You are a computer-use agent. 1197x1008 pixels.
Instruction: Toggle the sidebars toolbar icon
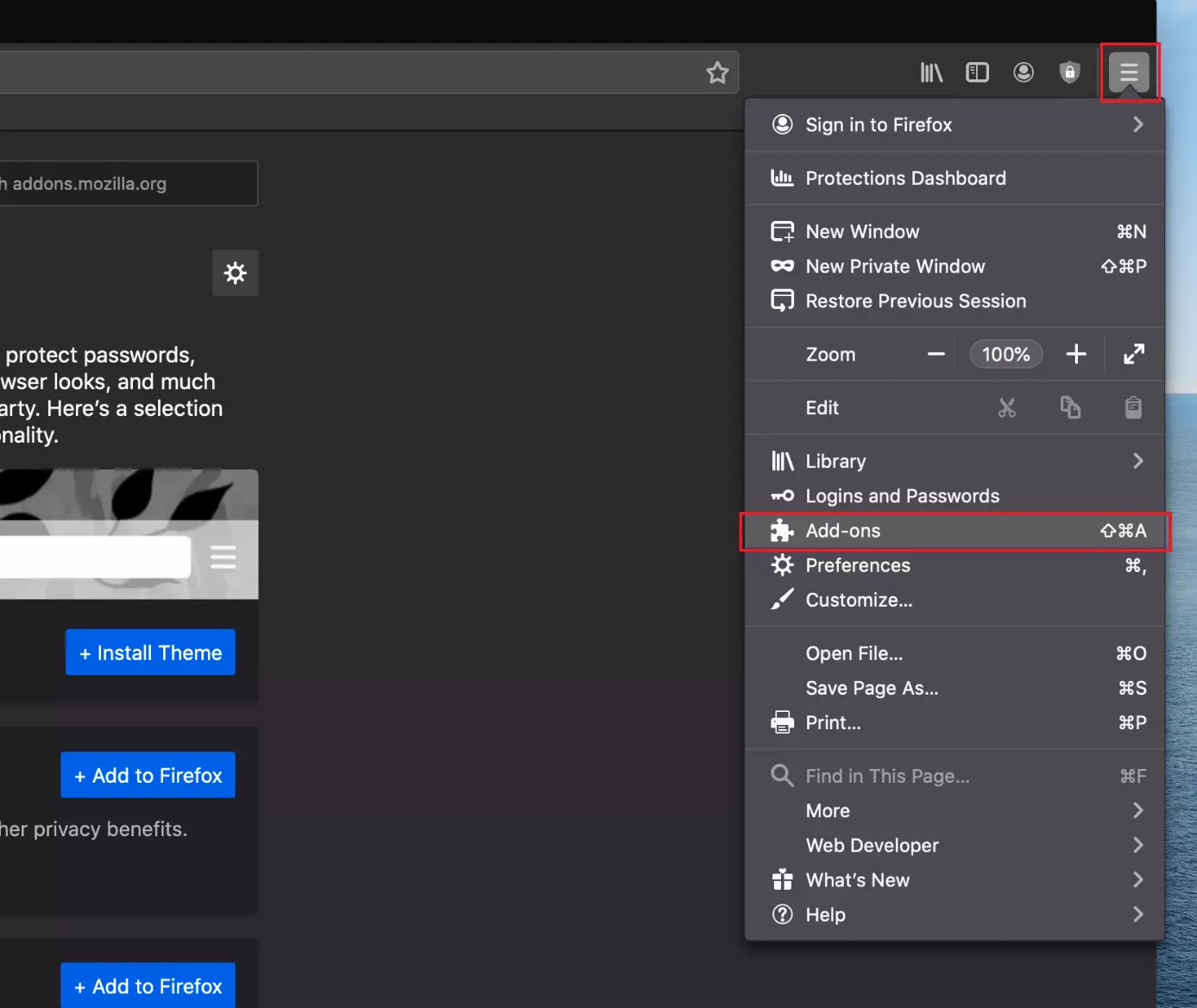977,72
